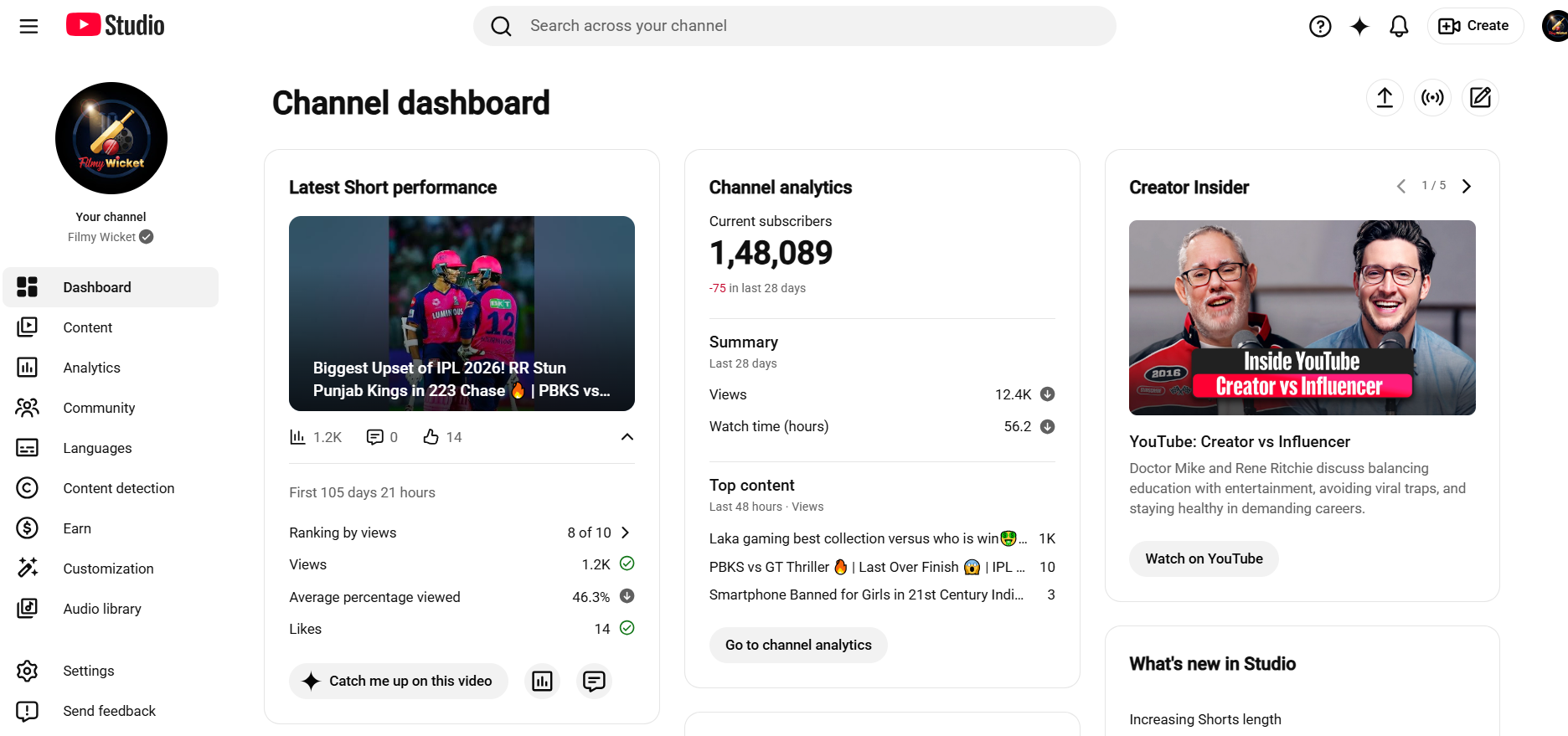Screen dimensions: 1568x736
Task: Click the Views green checkmark indicator
Action: pos(627,564)
